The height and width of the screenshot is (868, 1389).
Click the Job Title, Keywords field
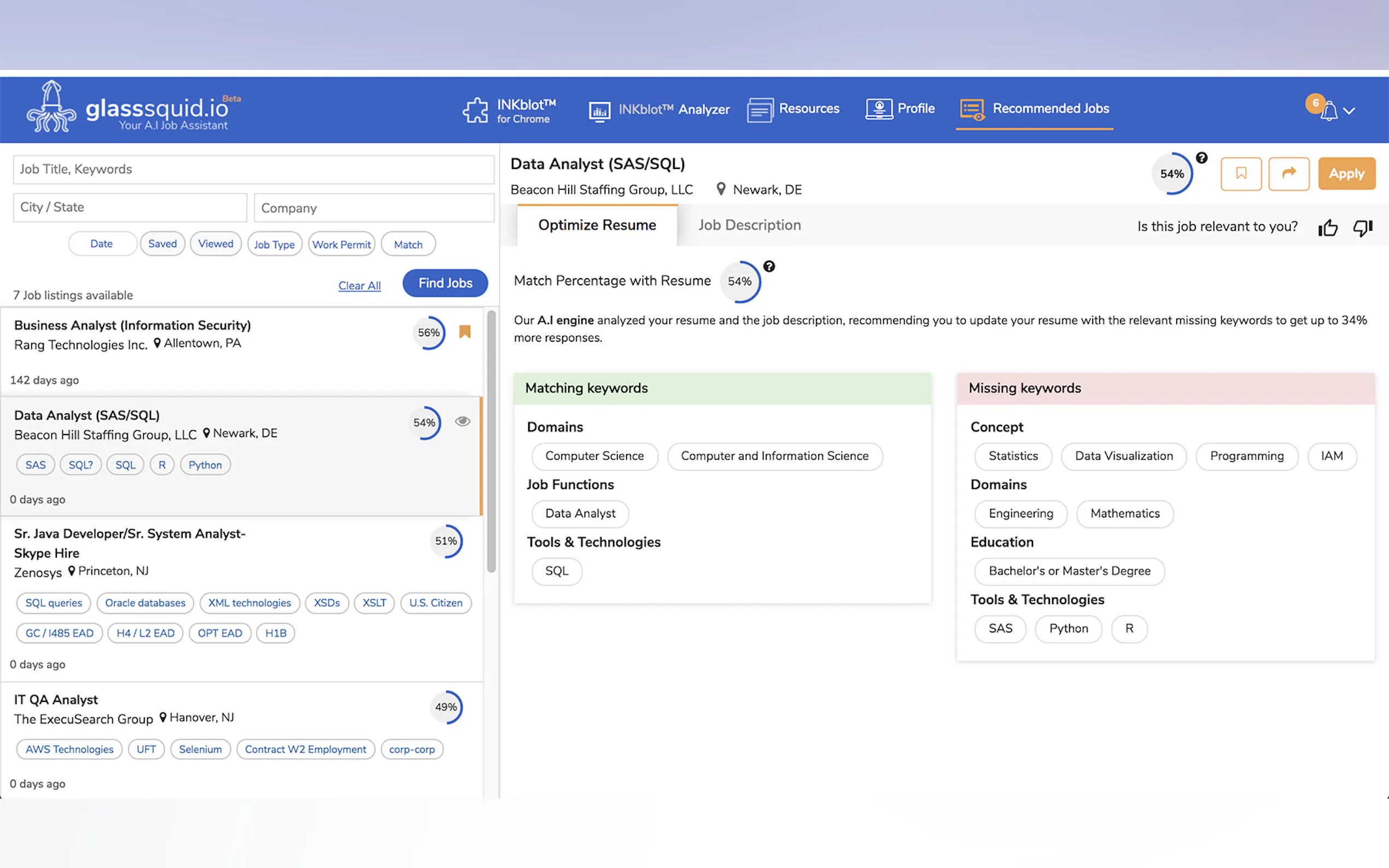pos(253,169)
